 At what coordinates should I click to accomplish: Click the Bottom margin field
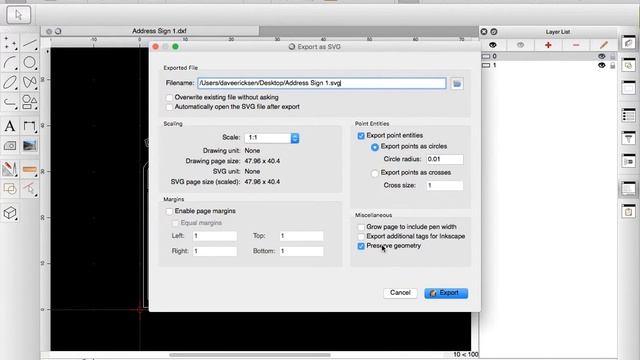point(301,251)
